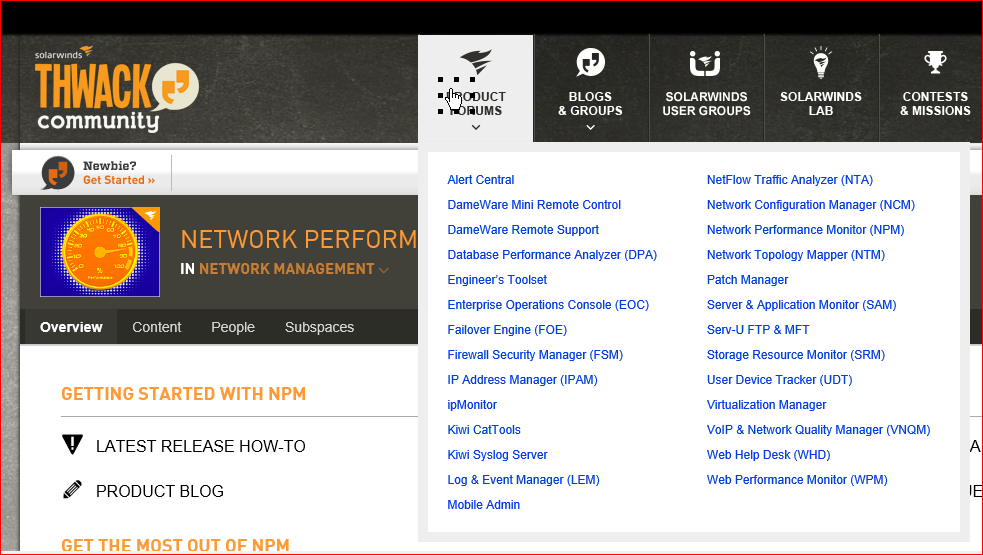The image size is (983, 555).
Task: Click 'Get the Most Out of NPM' heading
Action: pyautogui.click(x=176, y=545)
